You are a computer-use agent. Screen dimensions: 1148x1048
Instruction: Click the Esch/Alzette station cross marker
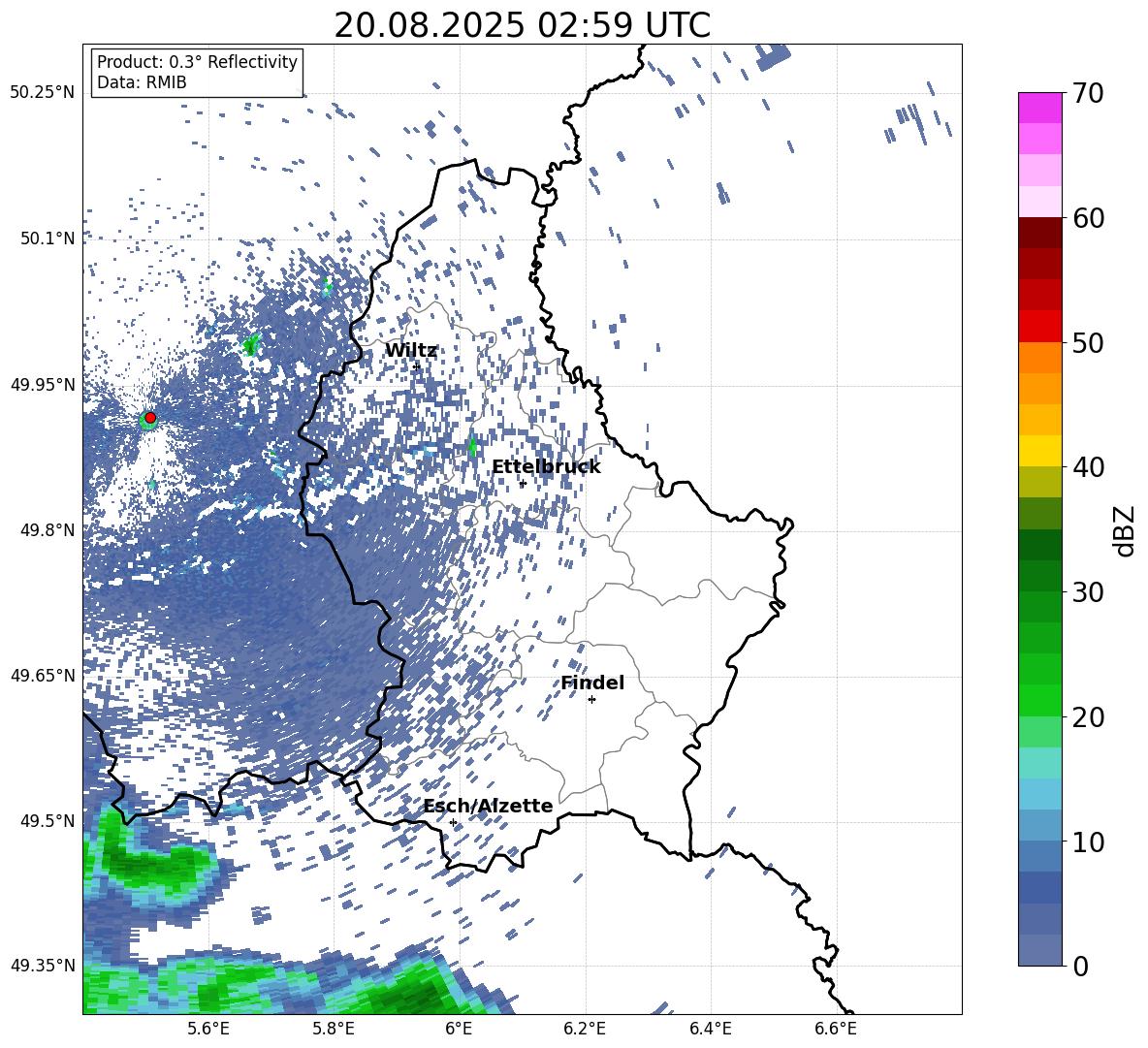(453, 822)
